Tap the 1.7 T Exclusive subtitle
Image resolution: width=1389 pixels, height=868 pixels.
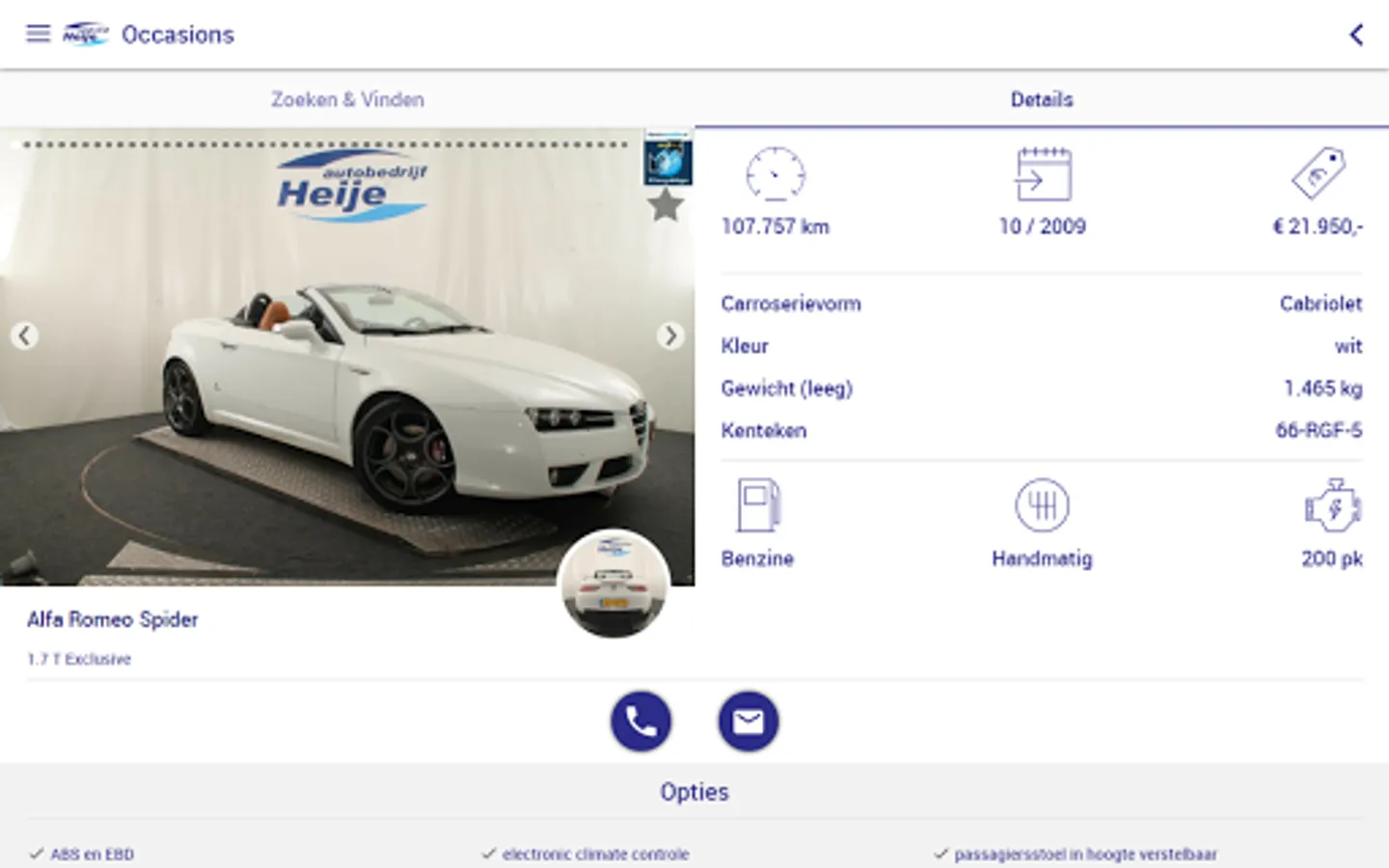79,660
